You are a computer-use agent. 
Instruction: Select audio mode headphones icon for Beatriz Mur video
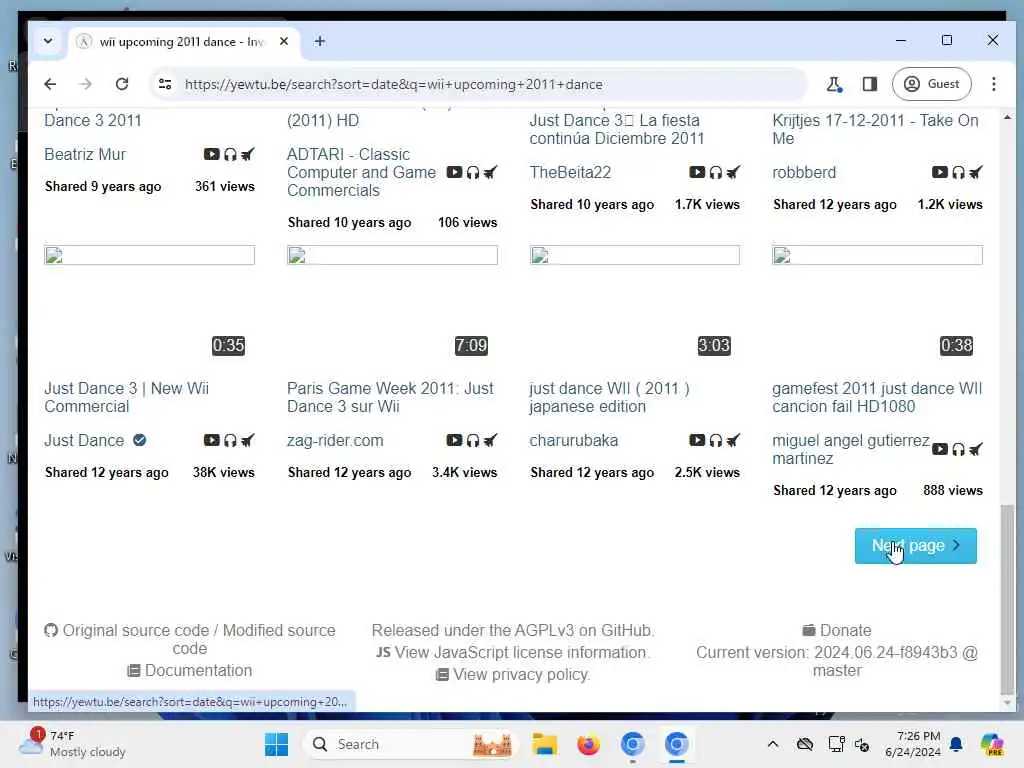pos(230,155)
